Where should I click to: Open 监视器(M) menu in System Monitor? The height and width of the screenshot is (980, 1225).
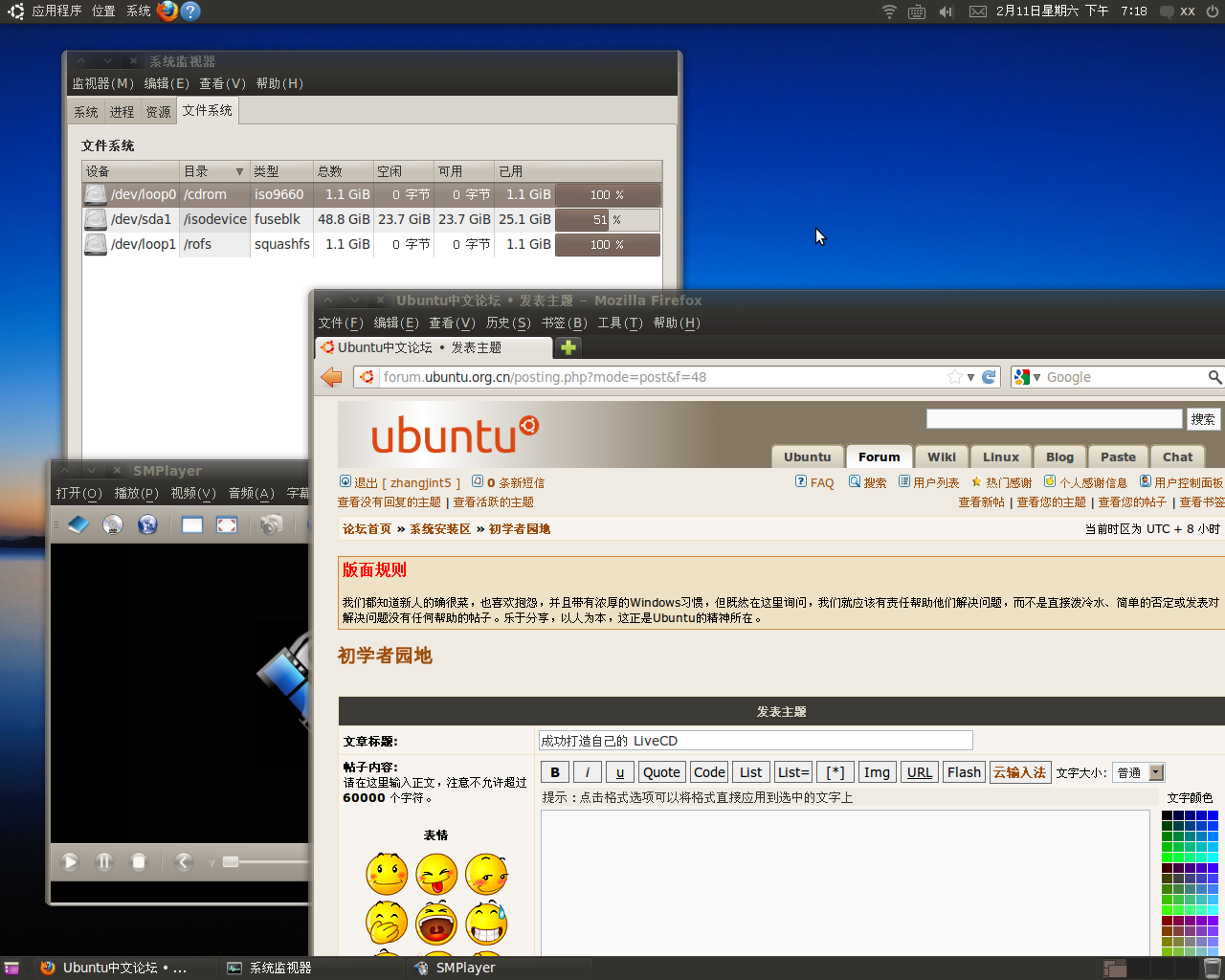coord(102,83)
